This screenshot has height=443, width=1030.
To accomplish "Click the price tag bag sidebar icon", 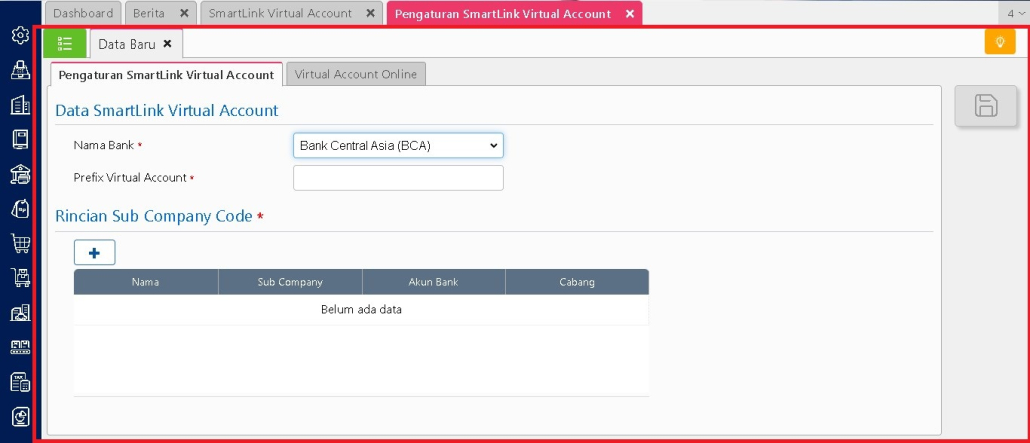I will pyautogui.click(x=19, y=209).
